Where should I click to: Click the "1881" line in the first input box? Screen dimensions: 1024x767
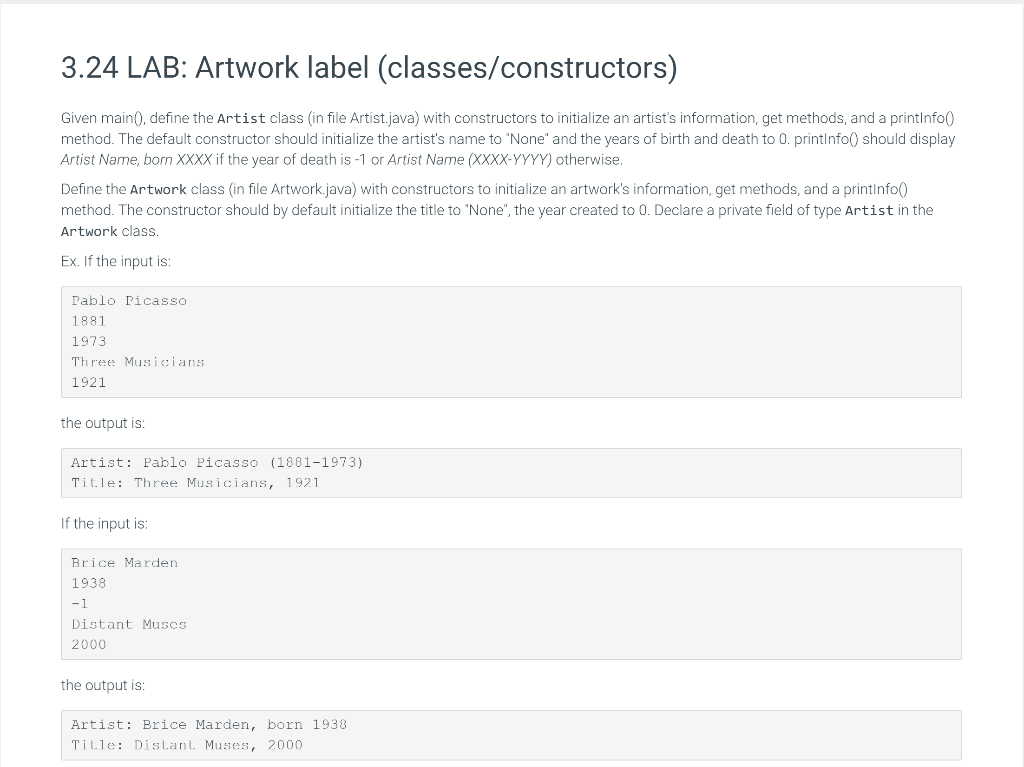coord(89,321)
